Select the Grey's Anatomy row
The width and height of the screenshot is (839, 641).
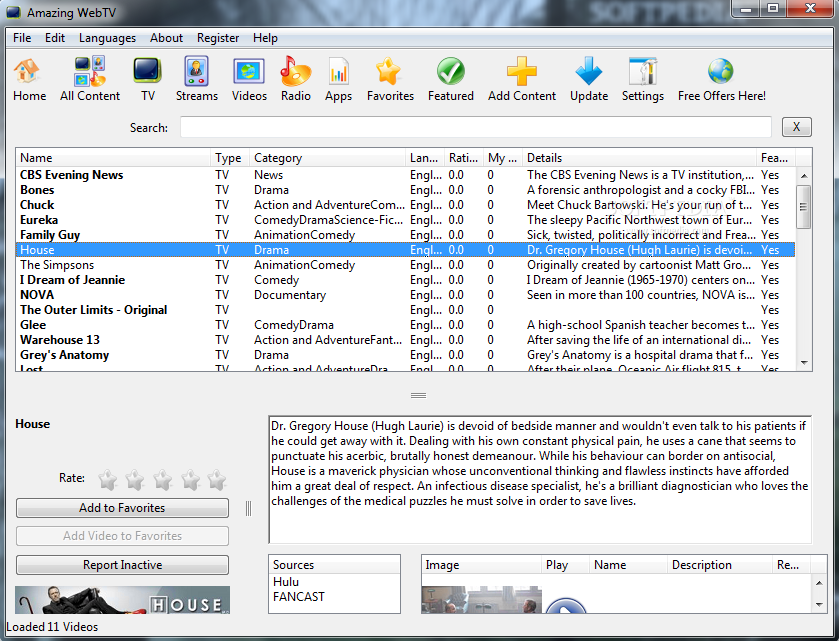405,355
